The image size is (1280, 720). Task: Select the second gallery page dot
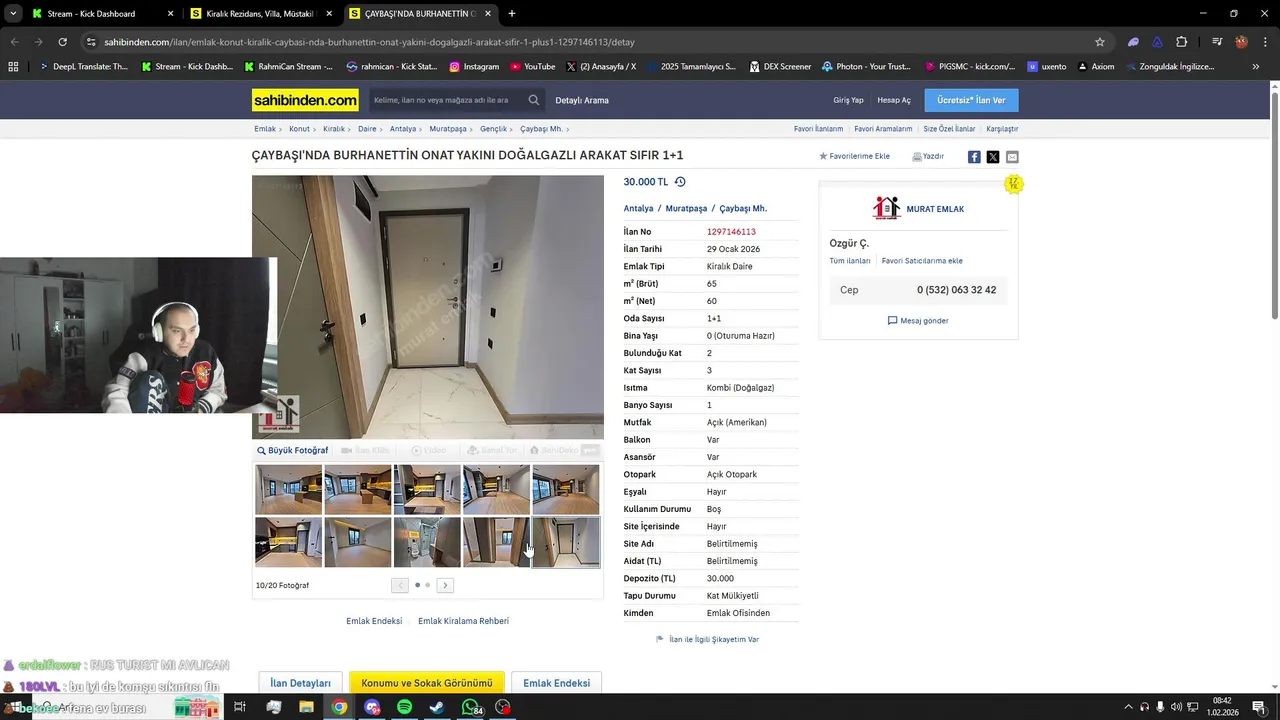[428, 585]
